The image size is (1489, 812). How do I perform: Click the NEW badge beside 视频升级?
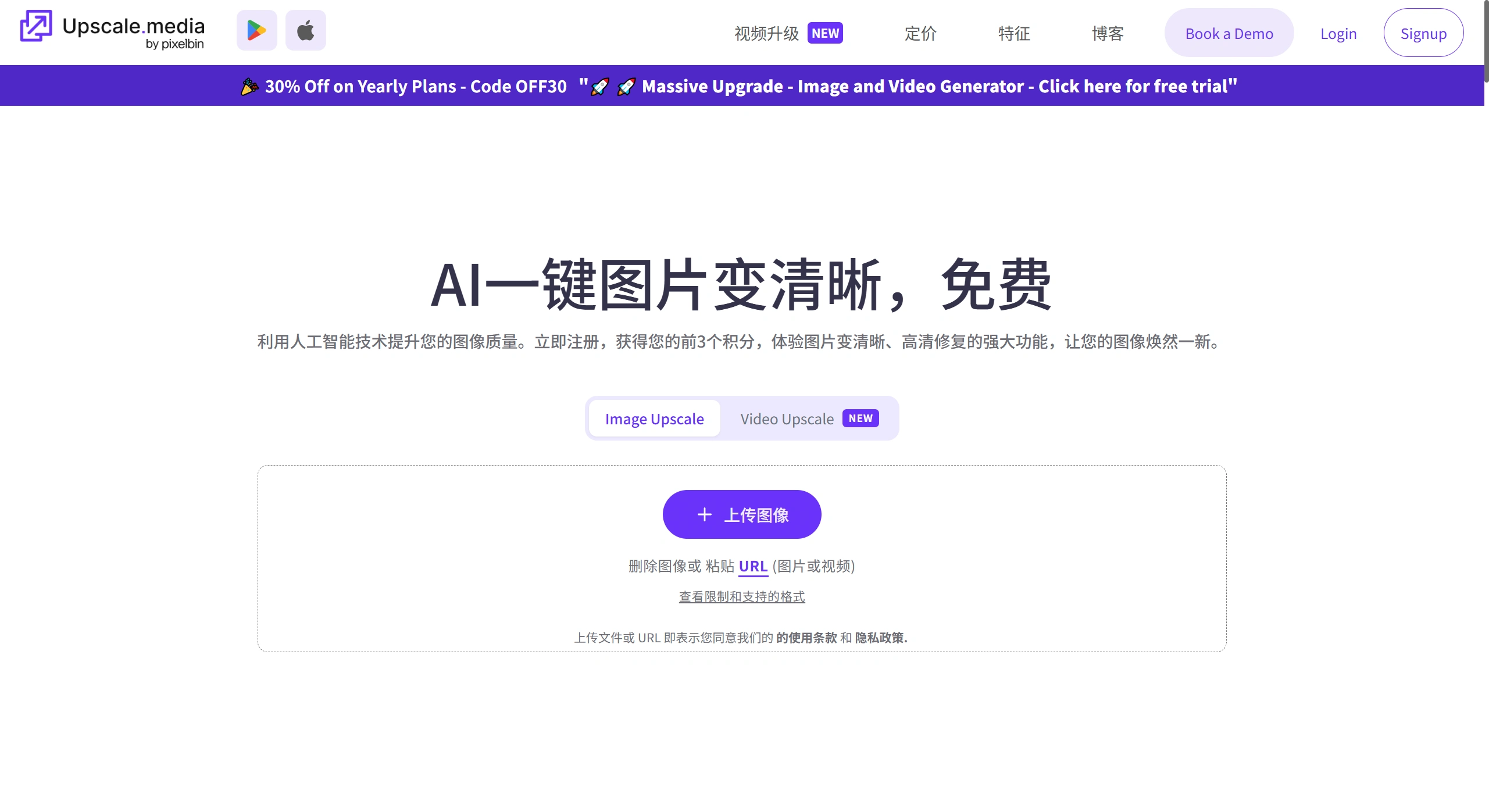point(825,33)
